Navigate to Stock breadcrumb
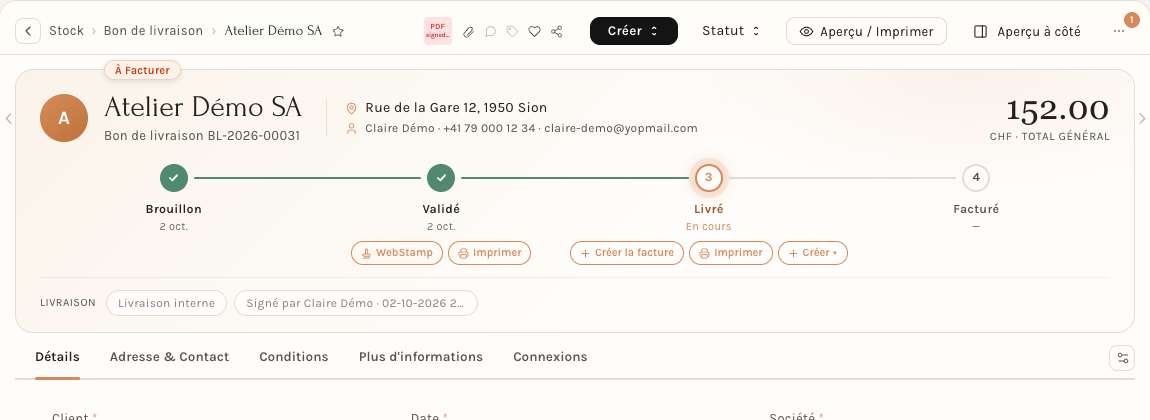This screenshot has height=420, width=1150. [x=66, y=32]
